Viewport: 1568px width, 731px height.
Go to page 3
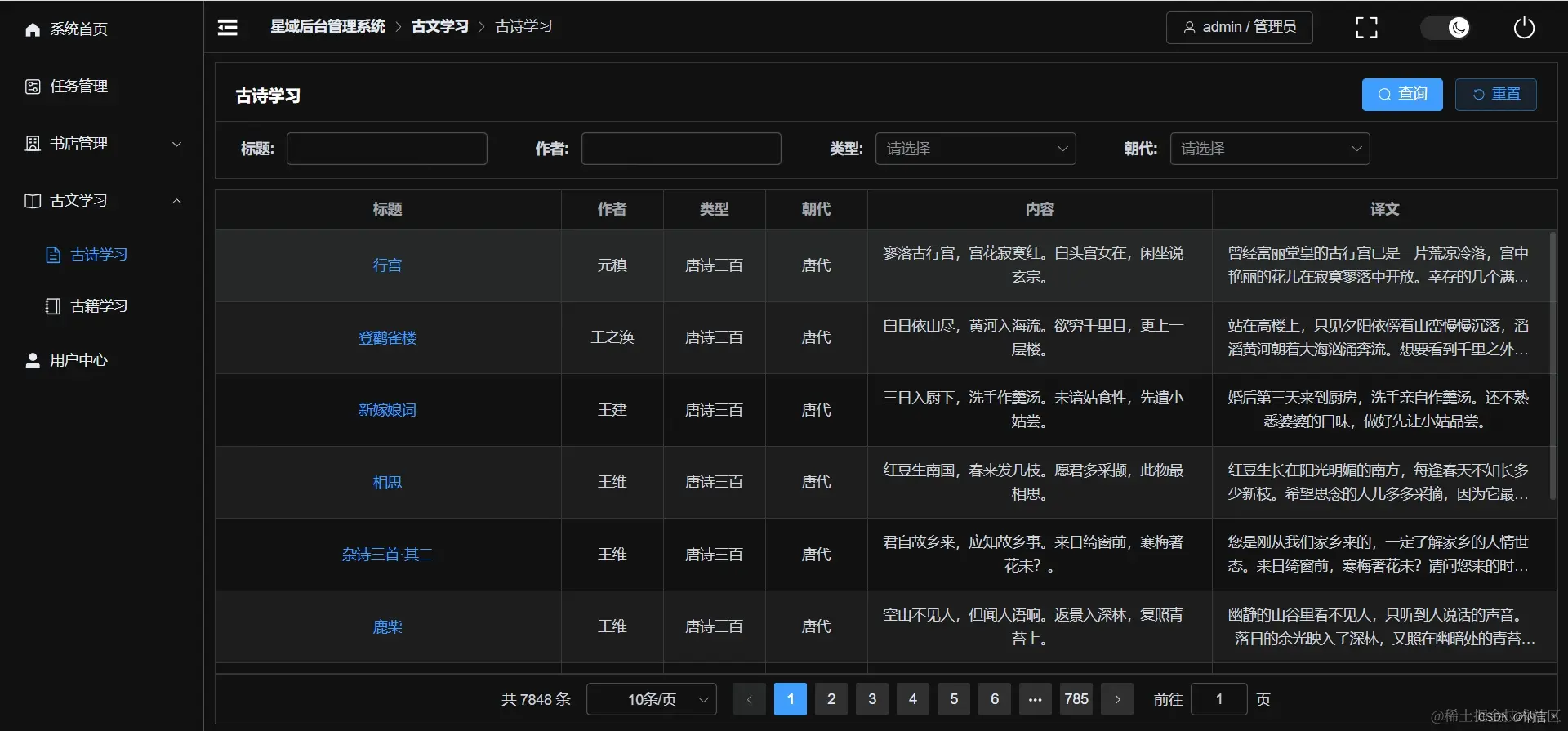point(872,699)
